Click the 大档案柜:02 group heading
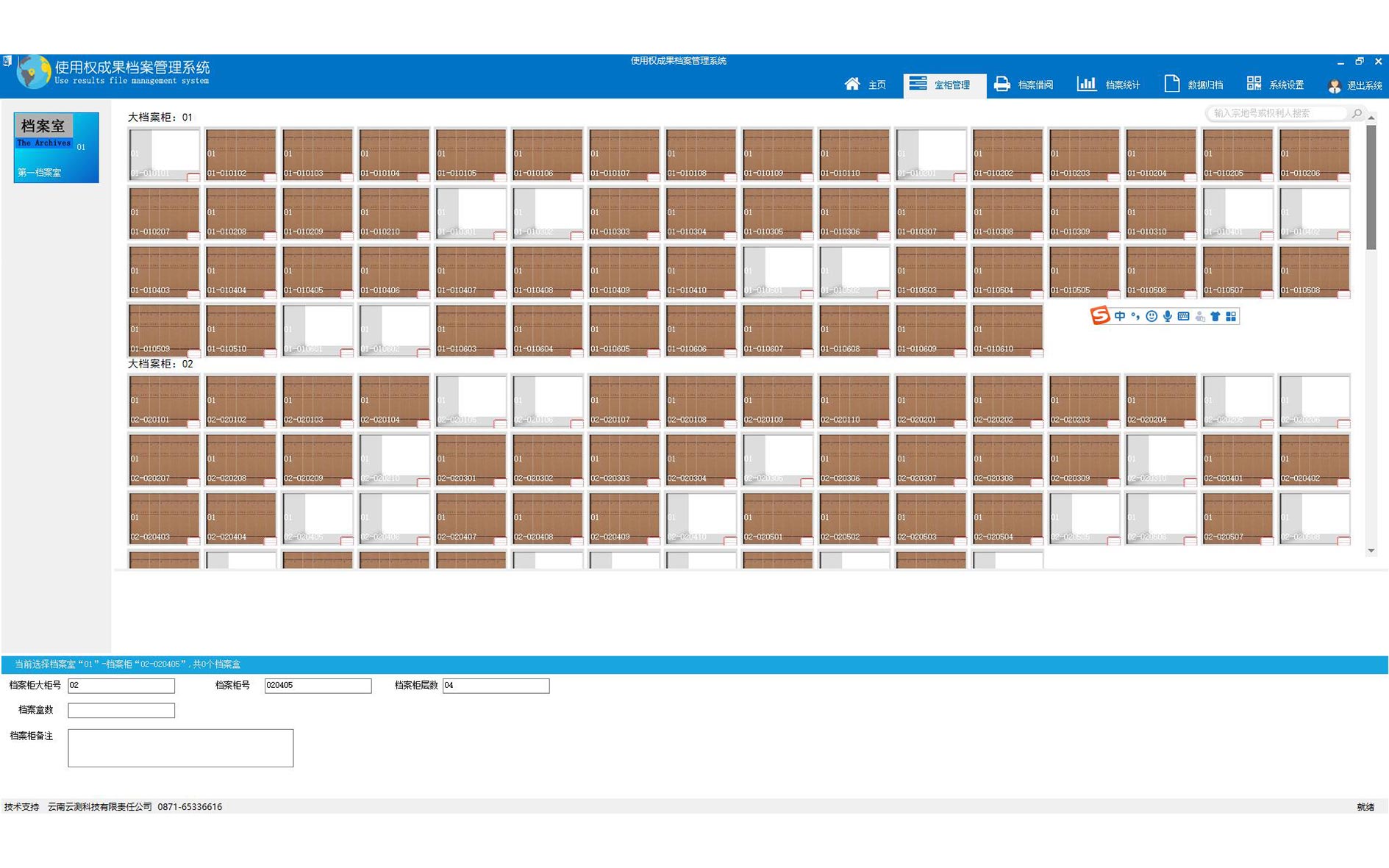 coord(160,364)
